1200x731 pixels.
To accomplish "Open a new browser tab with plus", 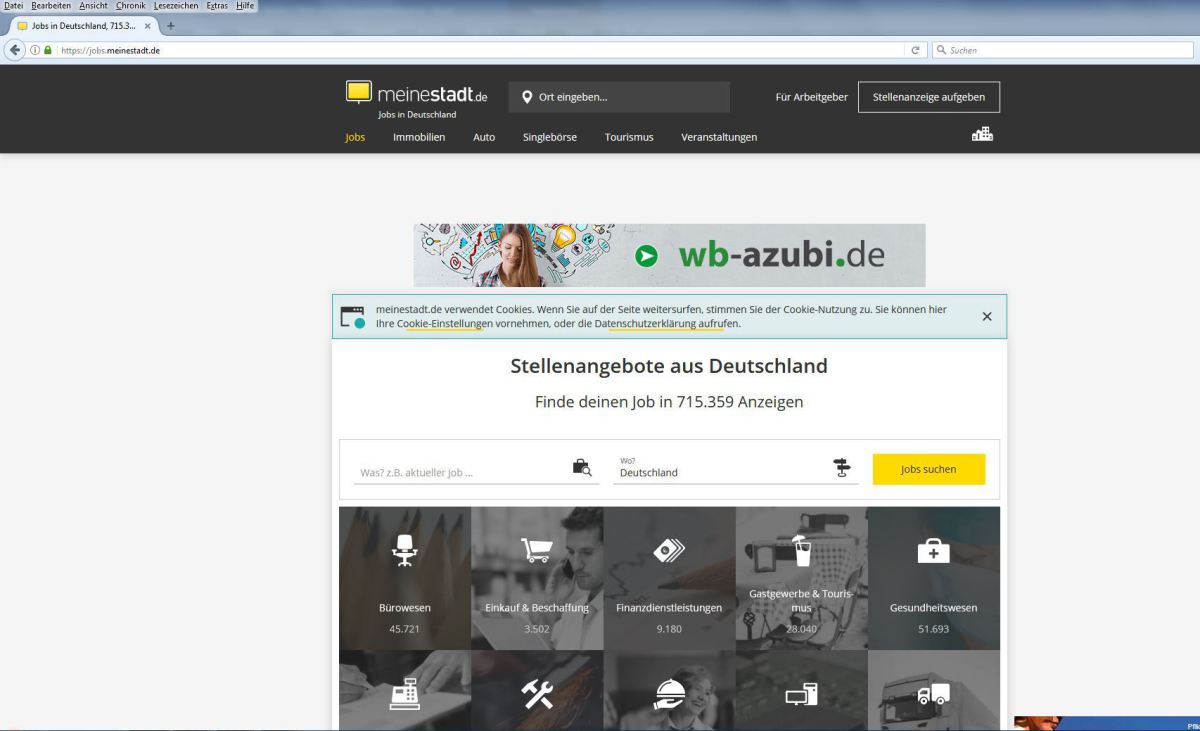I will 171,26.
